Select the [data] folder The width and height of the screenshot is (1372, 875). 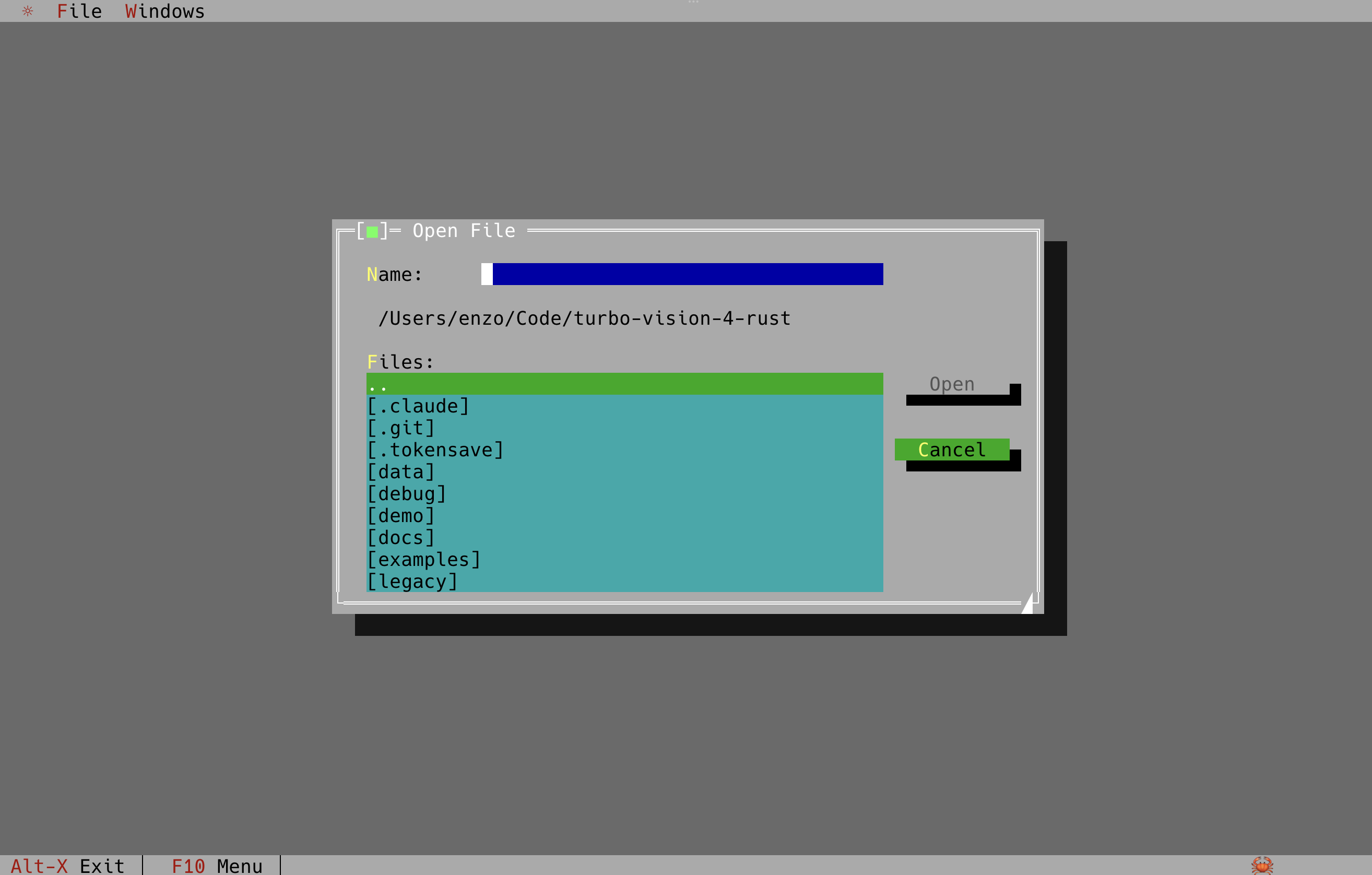coord(624,471)
